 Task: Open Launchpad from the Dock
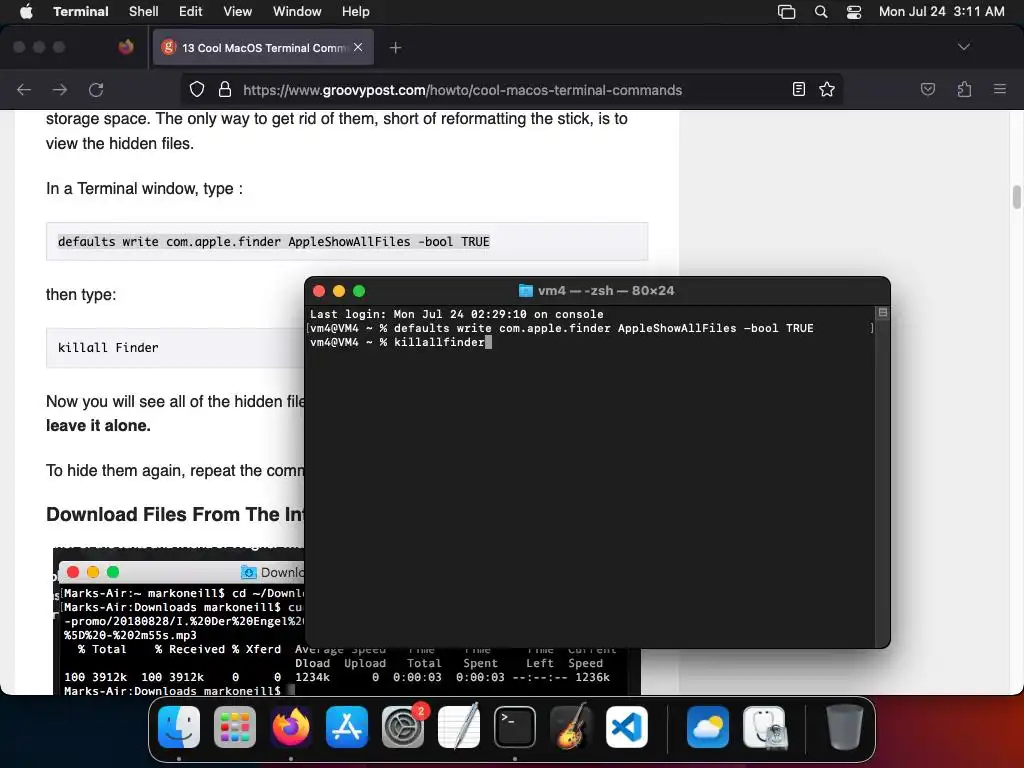point(235,727)
